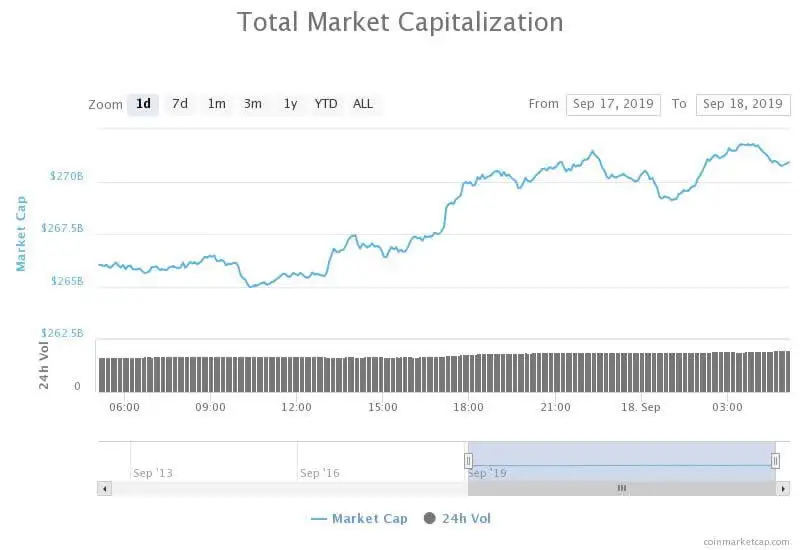
Task: Choose the 3m zoom option
Action: coord(253,104)
